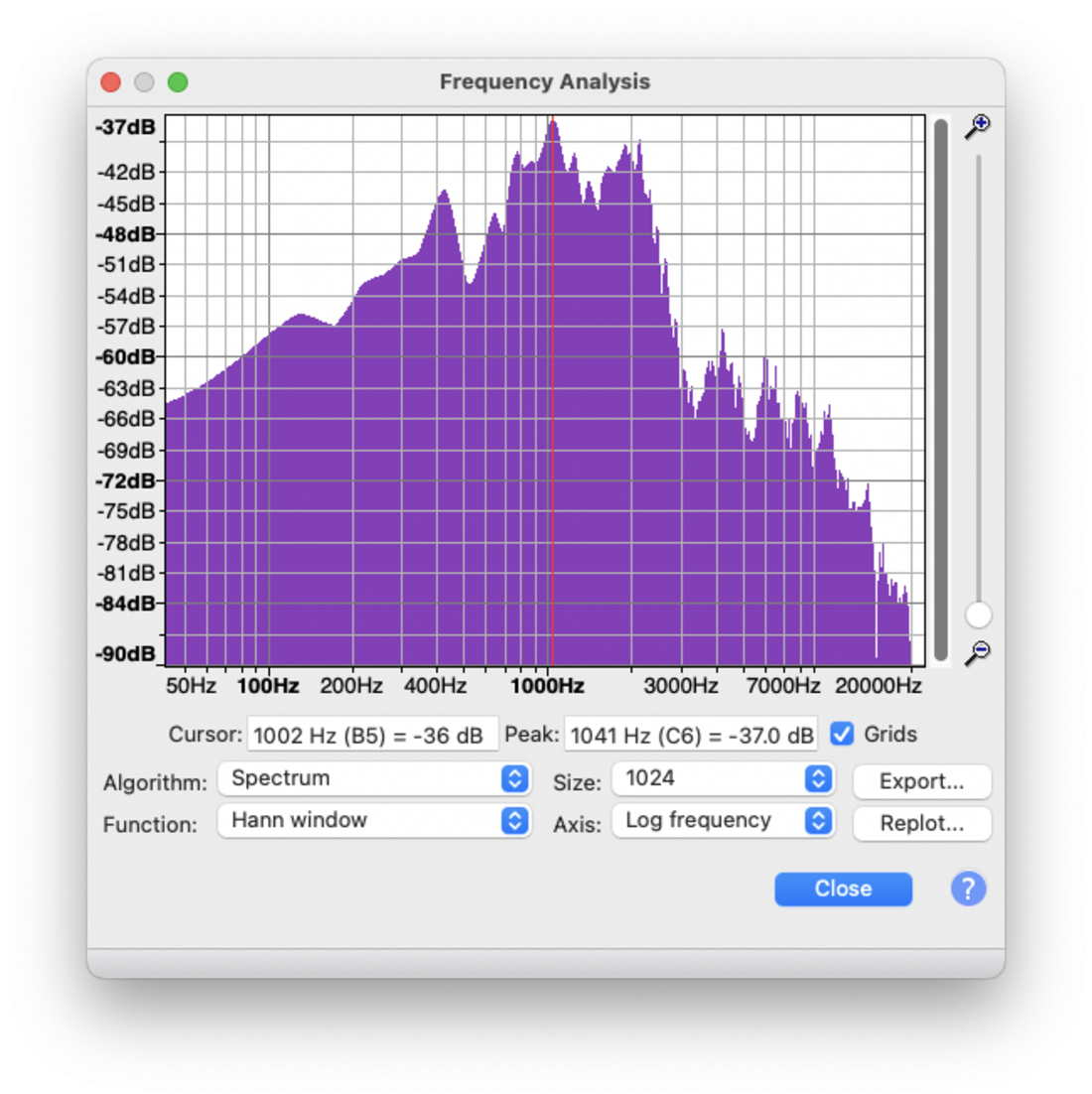Disable the Grids checkbox

click(842, 735)
